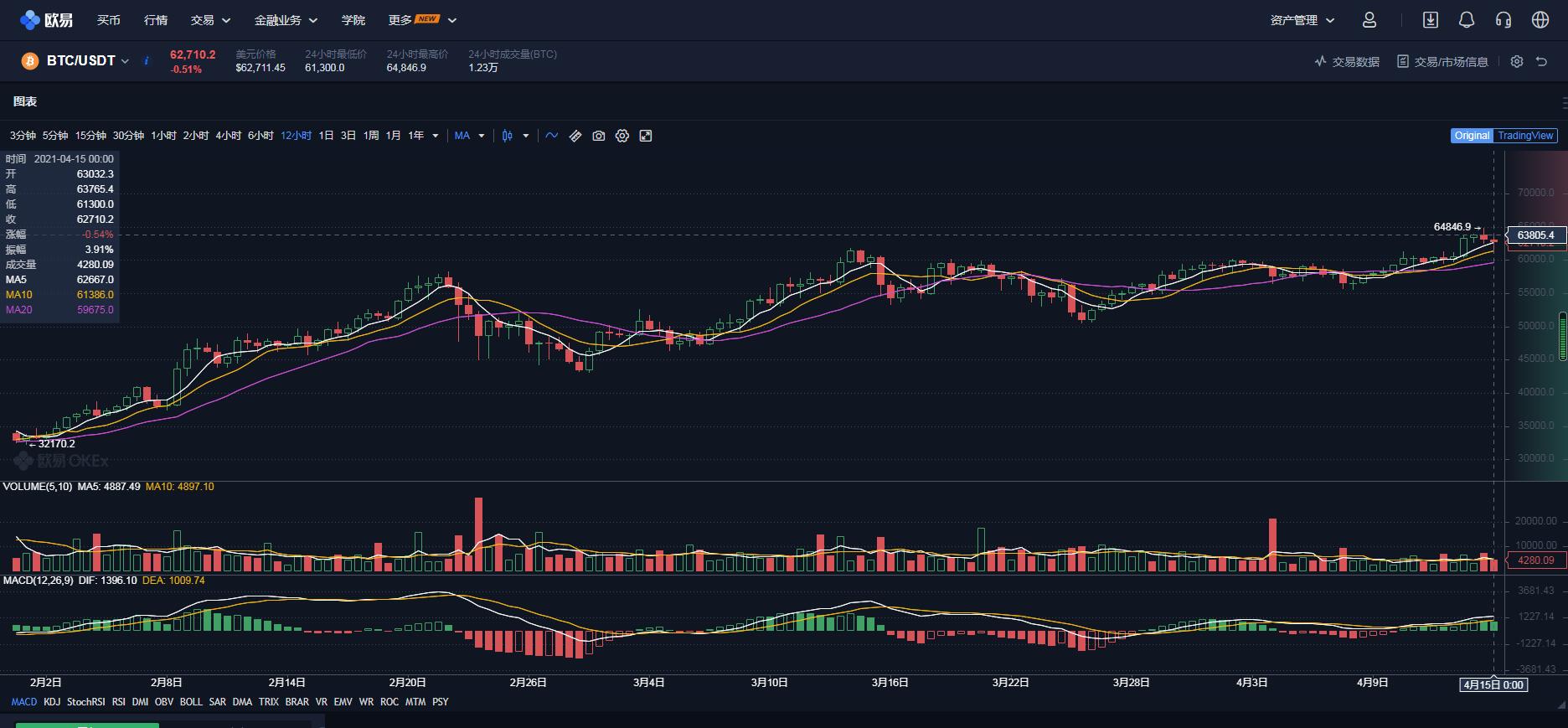Screen dimensions: 1568x728
Task: Select the 1小时 interval
Action: 163,136
